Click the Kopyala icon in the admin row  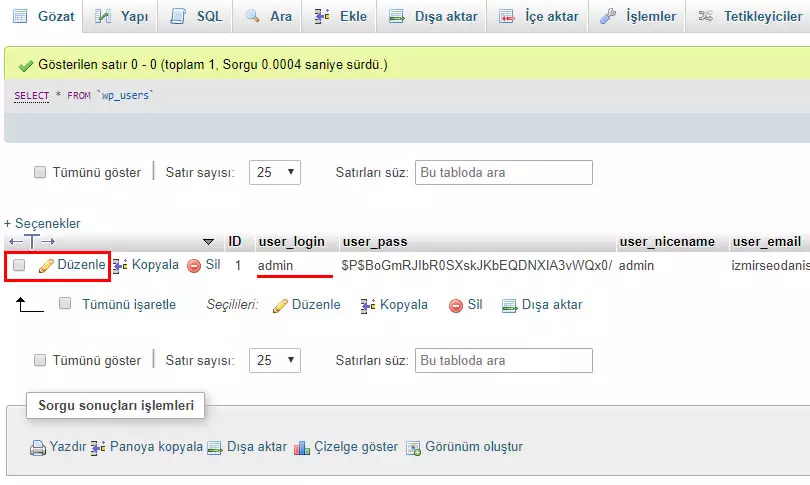coord(121,266)
